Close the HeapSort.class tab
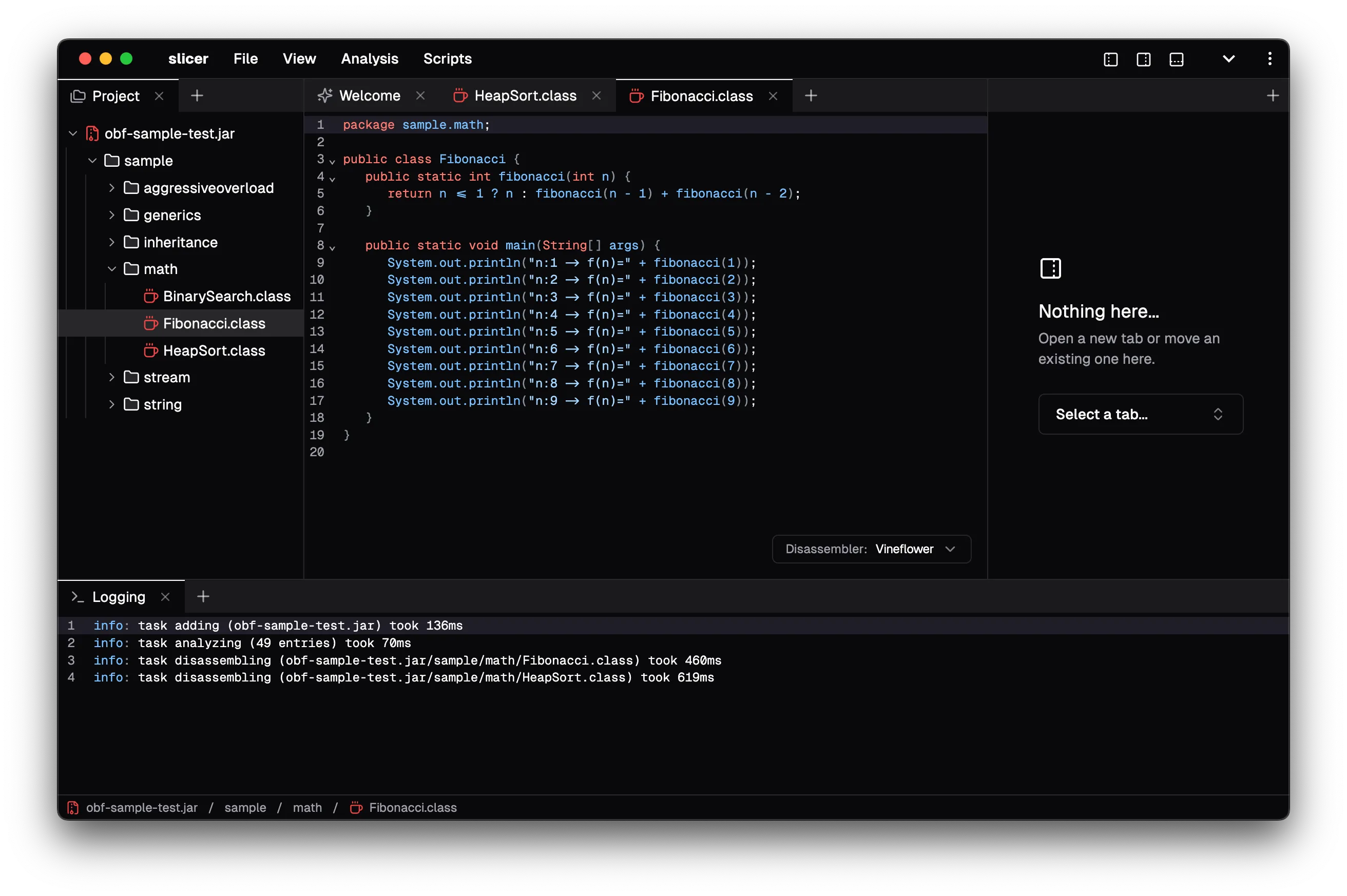 click(x=596, y=95)
